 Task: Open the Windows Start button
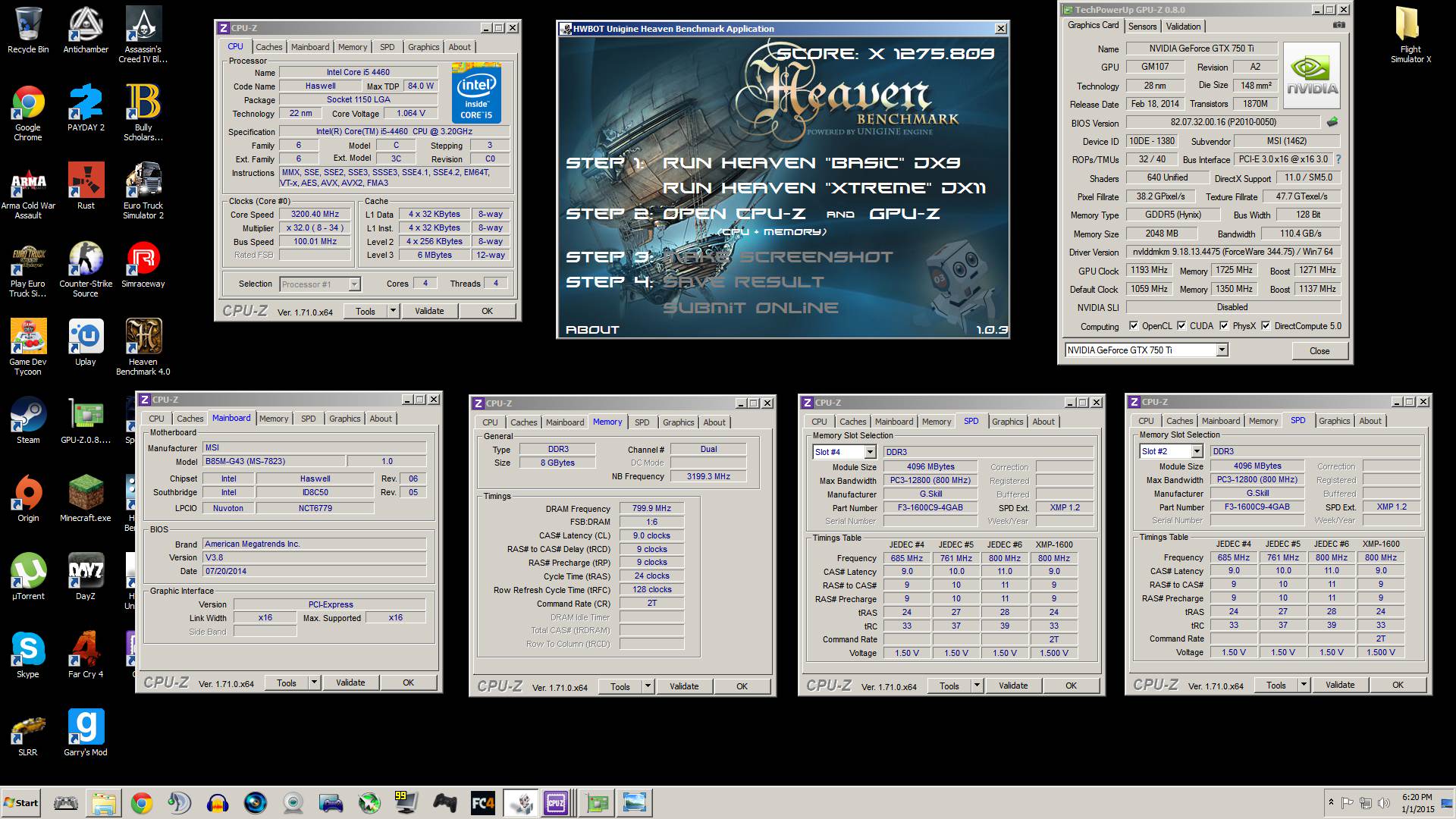pyautogui.click(x=21, y=802)
